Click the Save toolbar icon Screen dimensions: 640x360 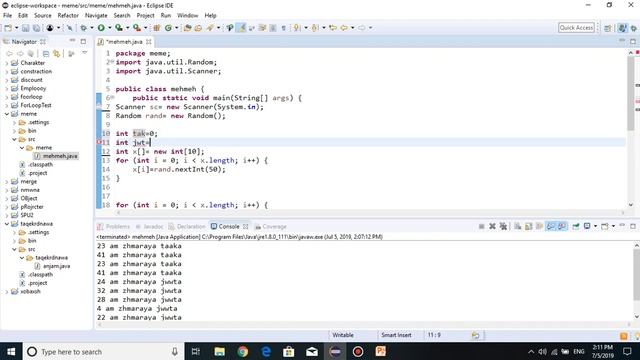(25, 28)
